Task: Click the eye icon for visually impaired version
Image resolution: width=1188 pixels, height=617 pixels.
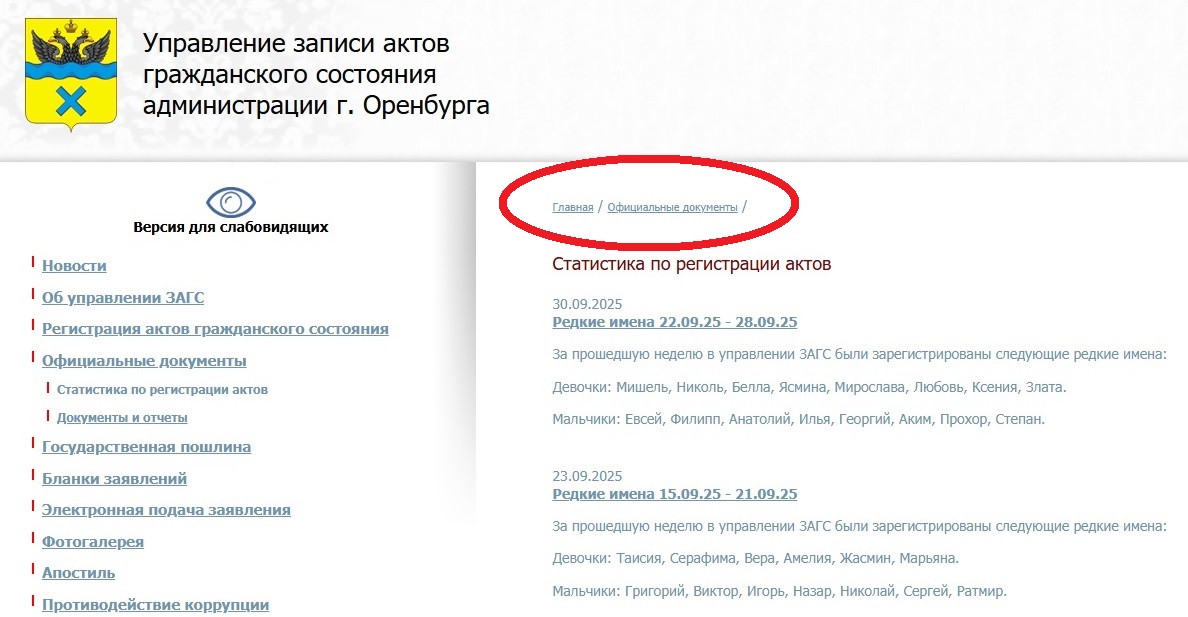Action: pos(231,202)
